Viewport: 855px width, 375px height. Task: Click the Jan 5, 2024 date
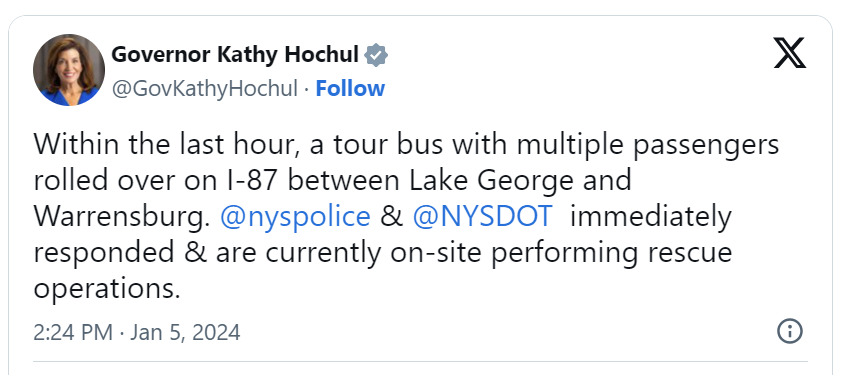pos(185,332)
